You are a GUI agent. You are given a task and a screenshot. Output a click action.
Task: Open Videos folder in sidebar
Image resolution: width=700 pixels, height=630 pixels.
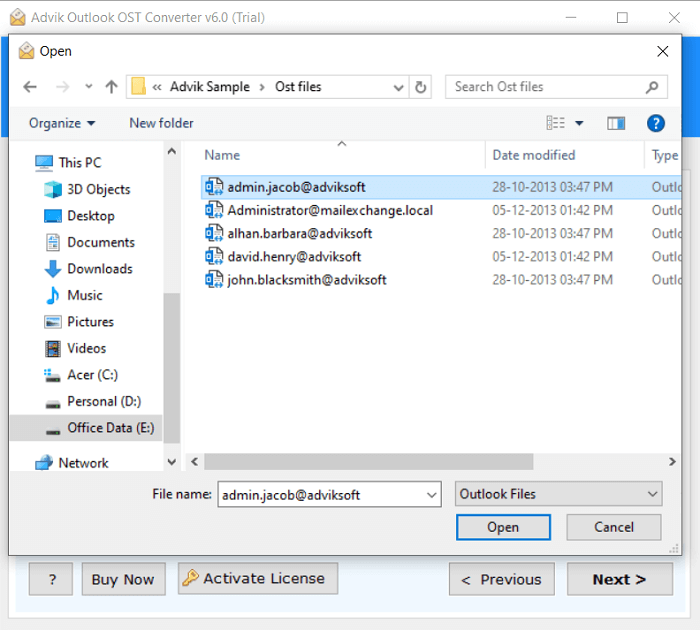[x=87, y=348]
